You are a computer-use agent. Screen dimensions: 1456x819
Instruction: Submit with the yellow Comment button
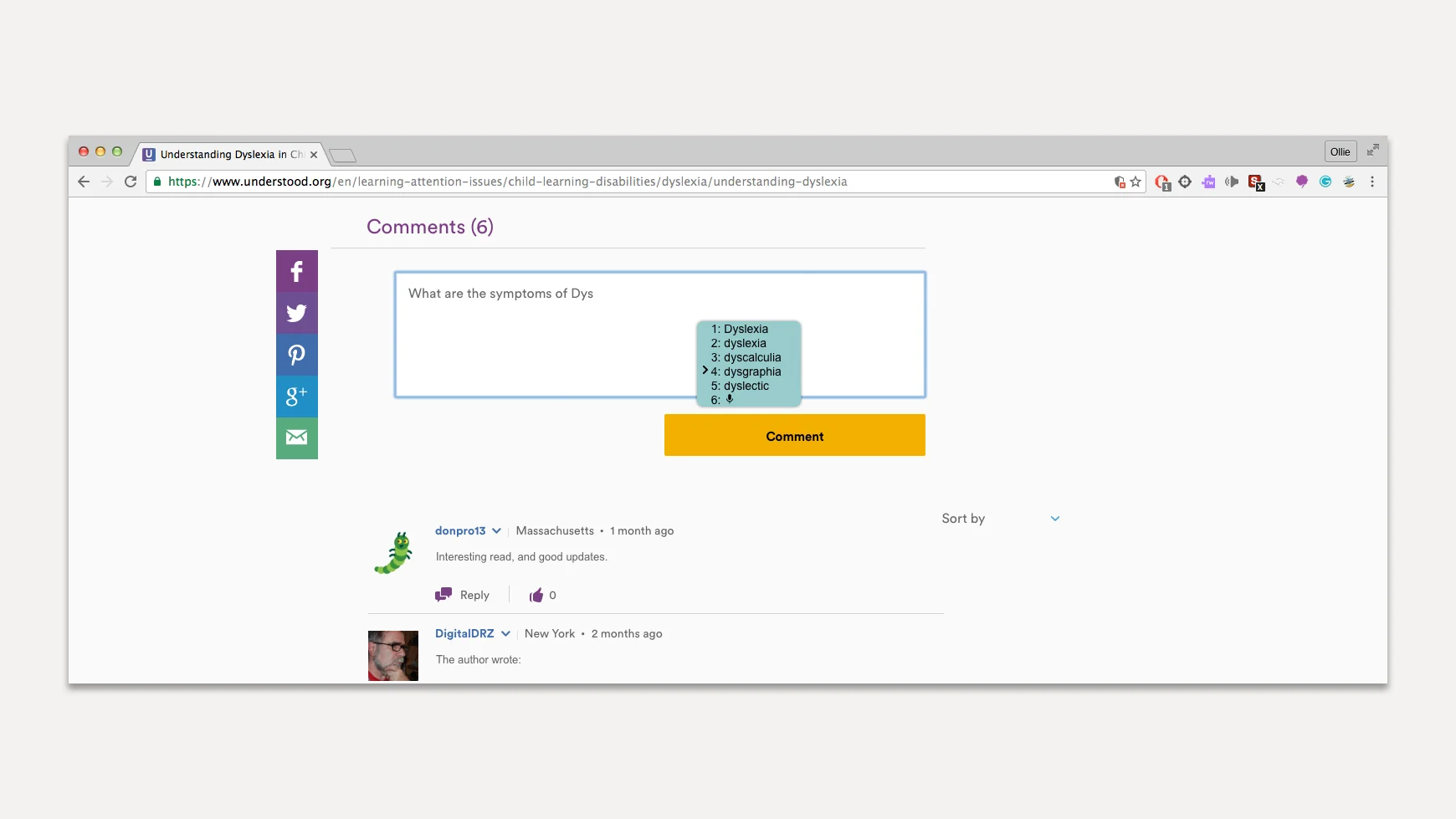tap(795, 435)
